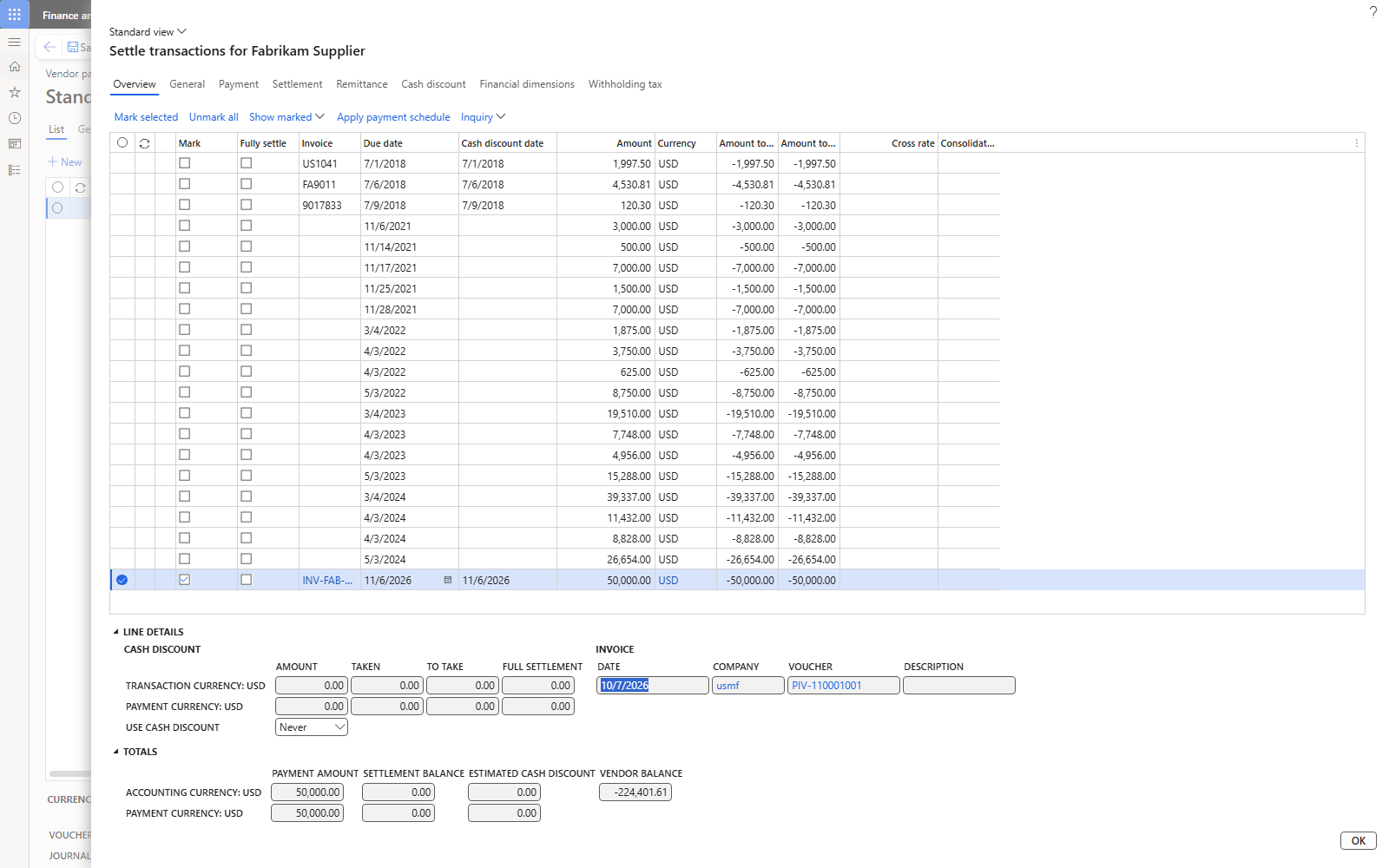
Task: Open the Standard view dropdown
Action: tap(148, 32)
